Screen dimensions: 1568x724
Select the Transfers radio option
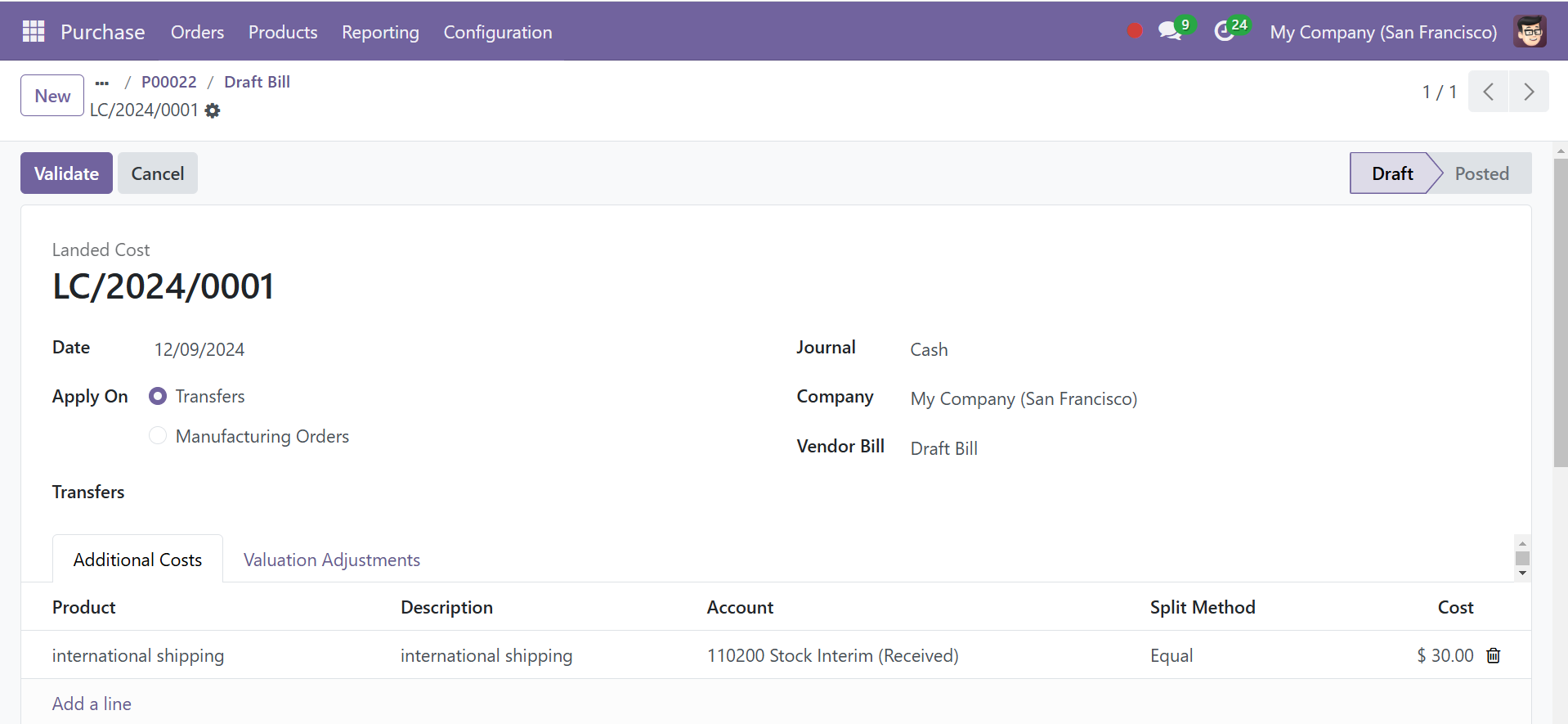click(158, 397)
